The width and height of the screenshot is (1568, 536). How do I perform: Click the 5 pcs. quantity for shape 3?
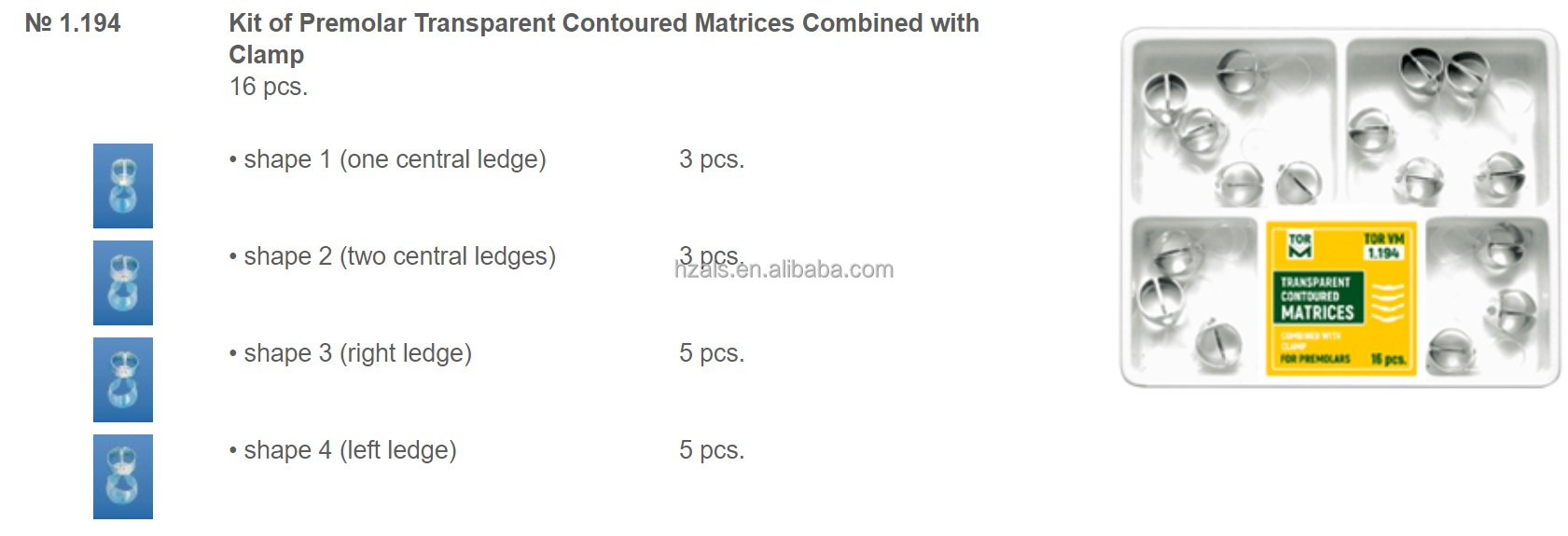coord(712,353)
